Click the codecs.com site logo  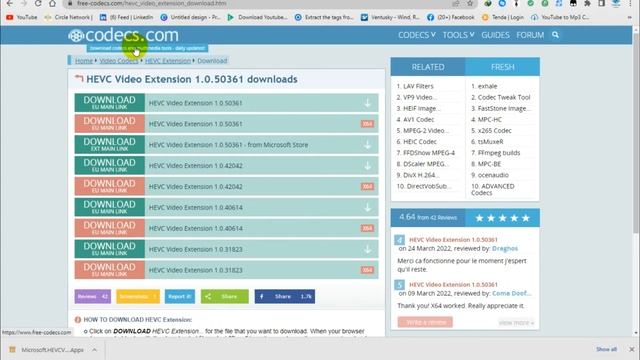pos(123,36)
